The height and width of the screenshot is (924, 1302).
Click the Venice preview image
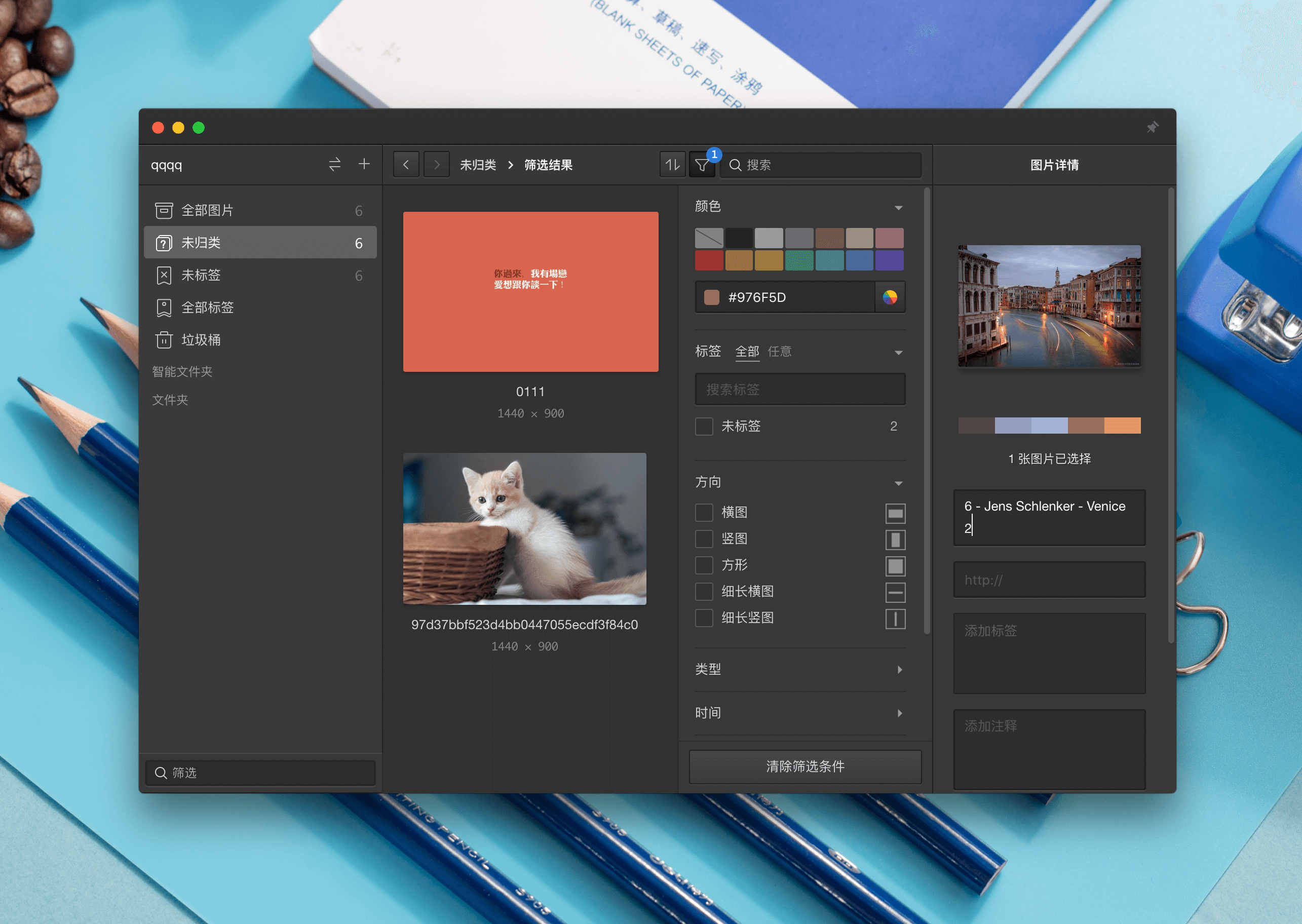pos(1049,306)
